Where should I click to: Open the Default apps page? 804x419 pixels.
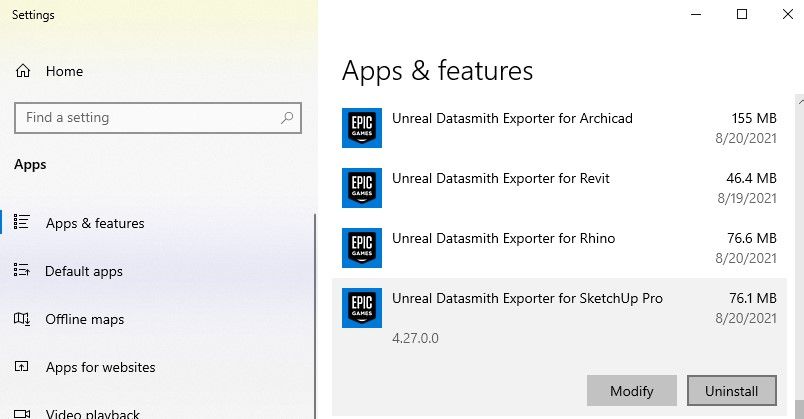point(84,271)
